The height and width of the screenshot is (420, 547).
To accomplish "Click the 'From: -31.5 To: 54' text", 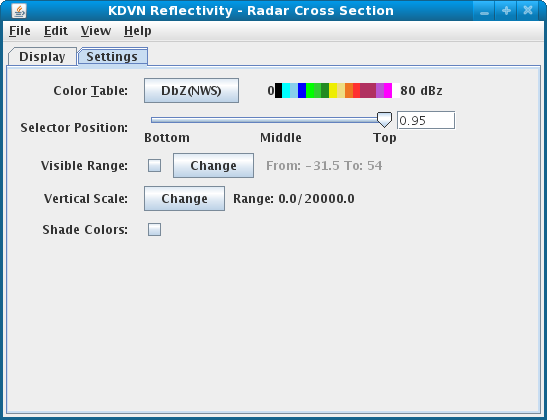I will [x=324, y=165].
